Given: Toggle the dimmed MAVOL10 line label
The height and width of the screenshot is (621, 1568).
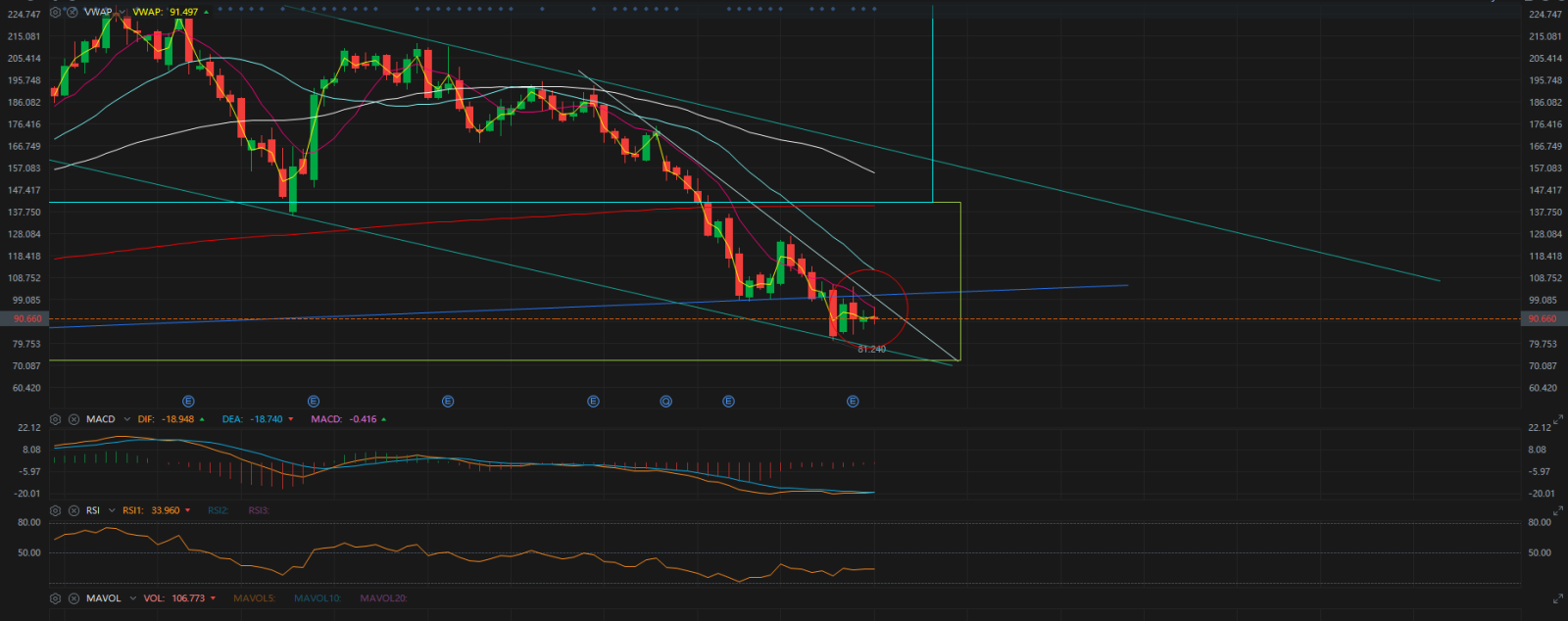Looking at the screenshot, I should 318,597.
